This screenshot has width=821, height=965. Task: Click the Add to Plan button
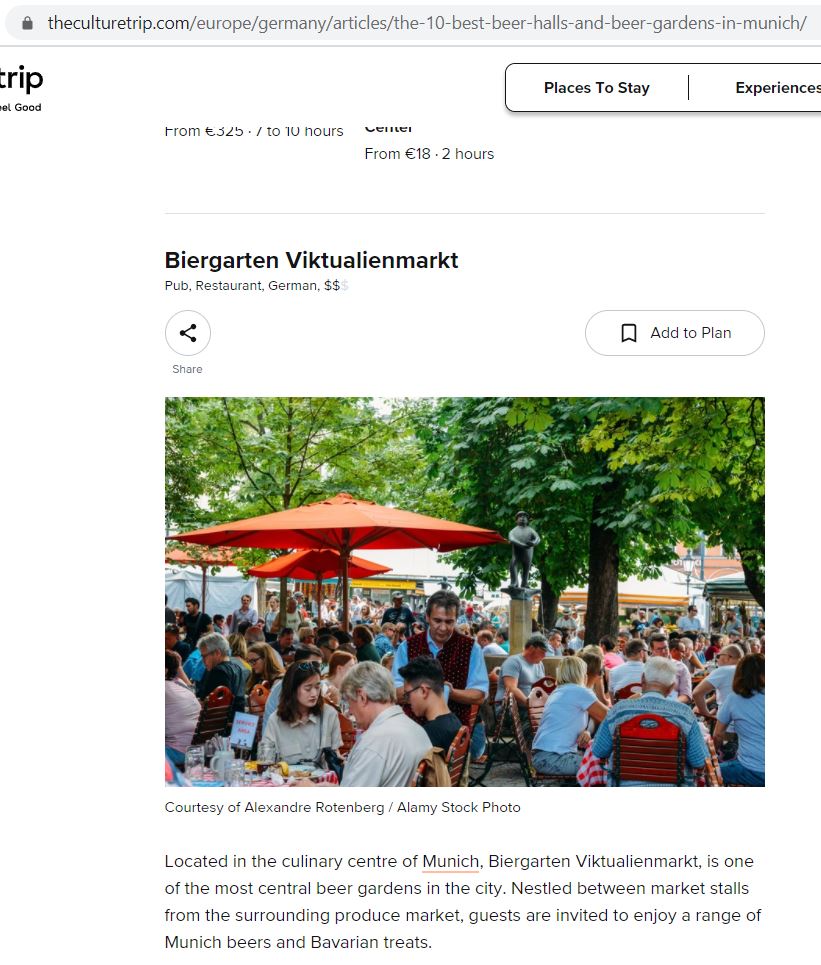pos(675,333)
